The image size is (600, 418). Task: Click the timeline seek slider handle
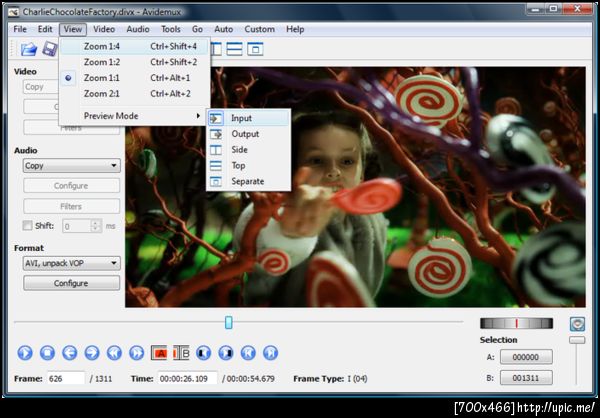(x=228, y=322)
